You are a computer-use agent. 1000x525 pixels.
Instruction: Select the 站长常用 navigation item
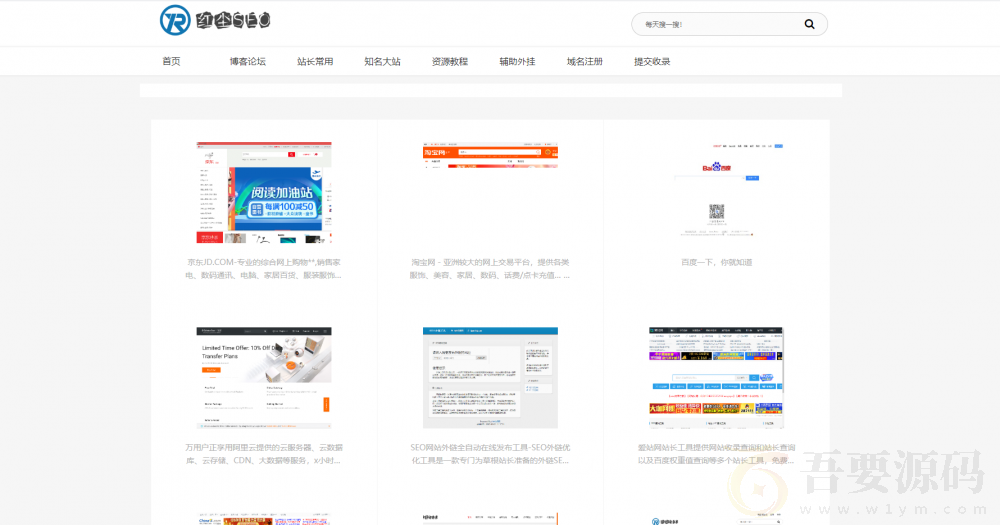coord(315,61)
